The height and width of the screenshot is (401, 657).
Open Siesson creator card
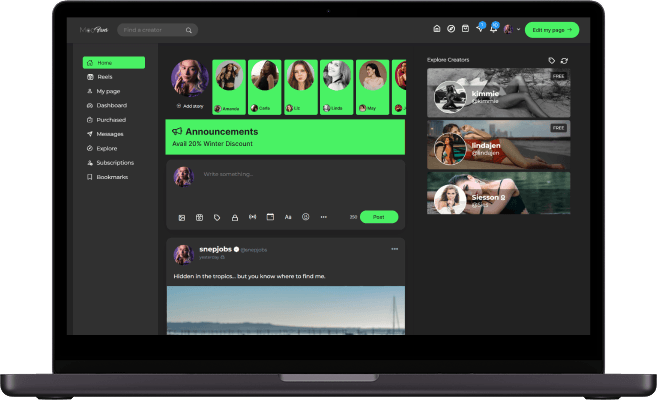[499, 193]
